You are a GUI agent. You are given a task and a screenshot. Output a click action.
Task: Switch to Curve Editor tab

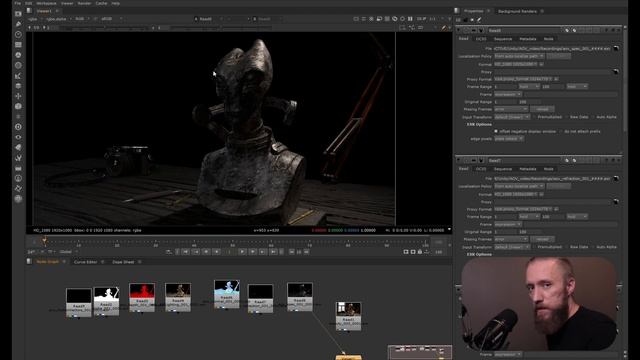coord(85,262)
